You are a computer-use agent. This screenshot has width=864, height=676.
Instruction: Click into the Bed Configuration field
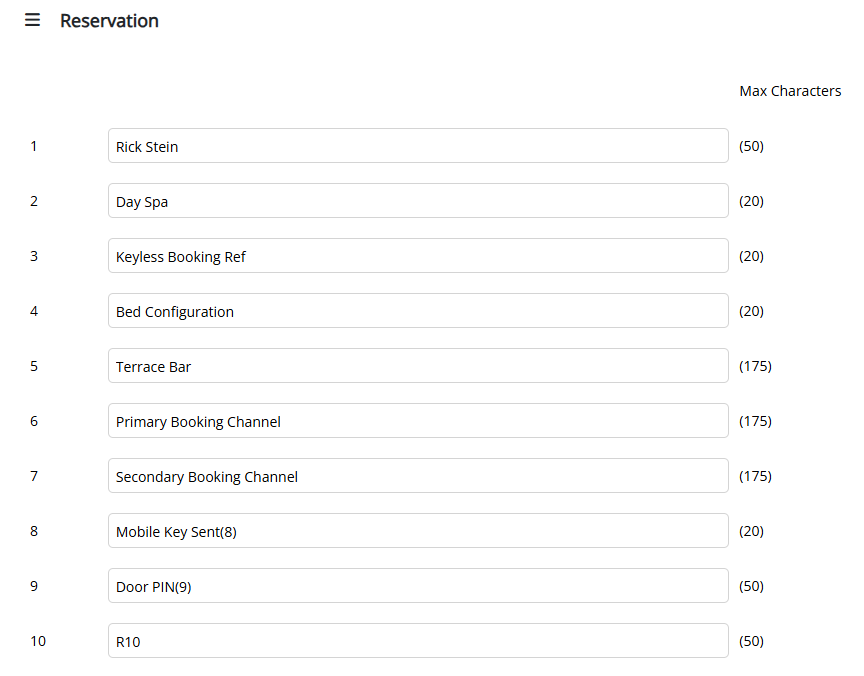(418, 311)
